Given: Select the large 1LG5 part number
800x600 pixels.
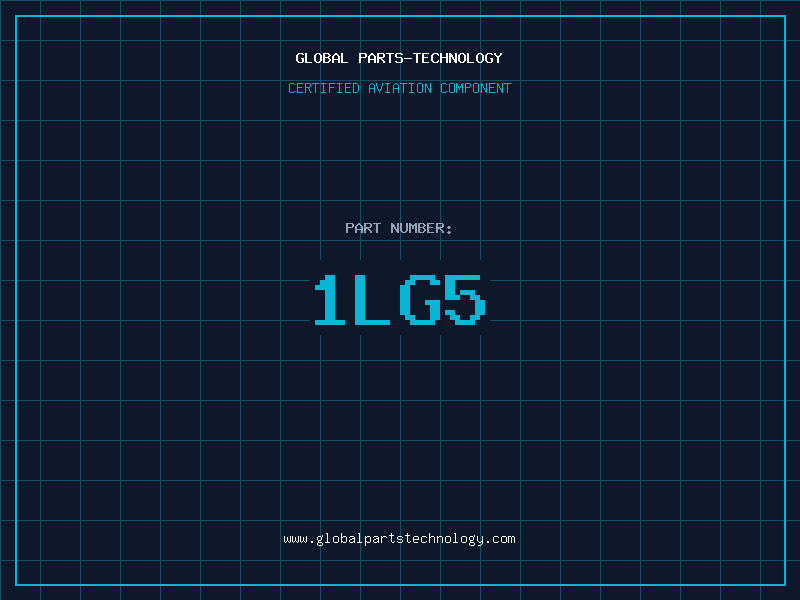Looking at the screenshot, I should point(399,300).
